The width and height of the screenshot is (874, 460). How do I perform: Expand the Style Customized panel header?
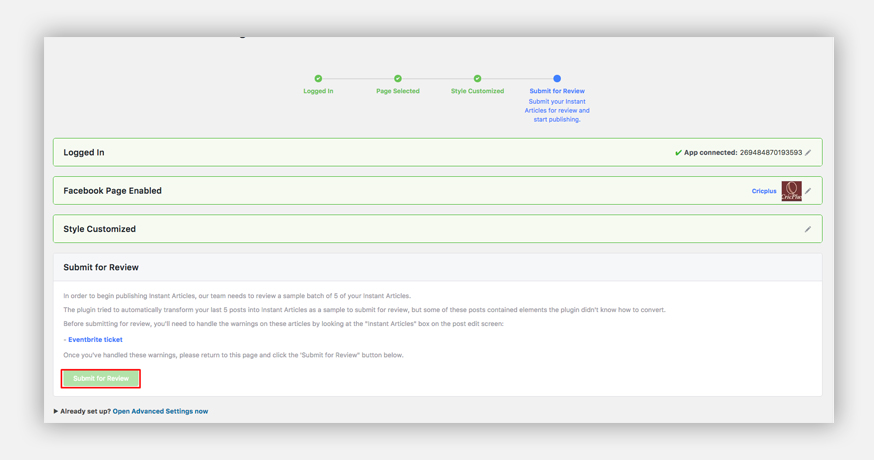tap(99, 229)
